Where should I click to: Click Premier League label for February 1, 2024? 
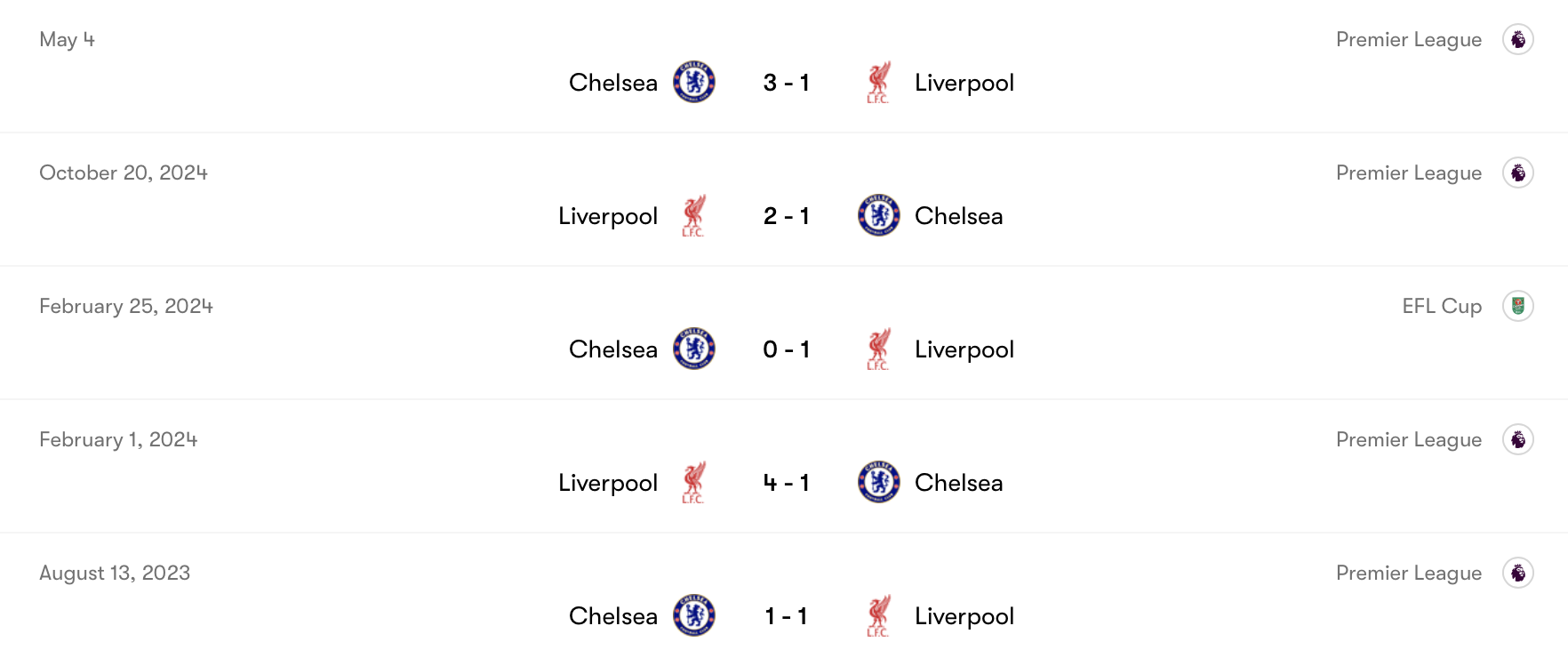pyautogui.click(x=1408, y=439)
